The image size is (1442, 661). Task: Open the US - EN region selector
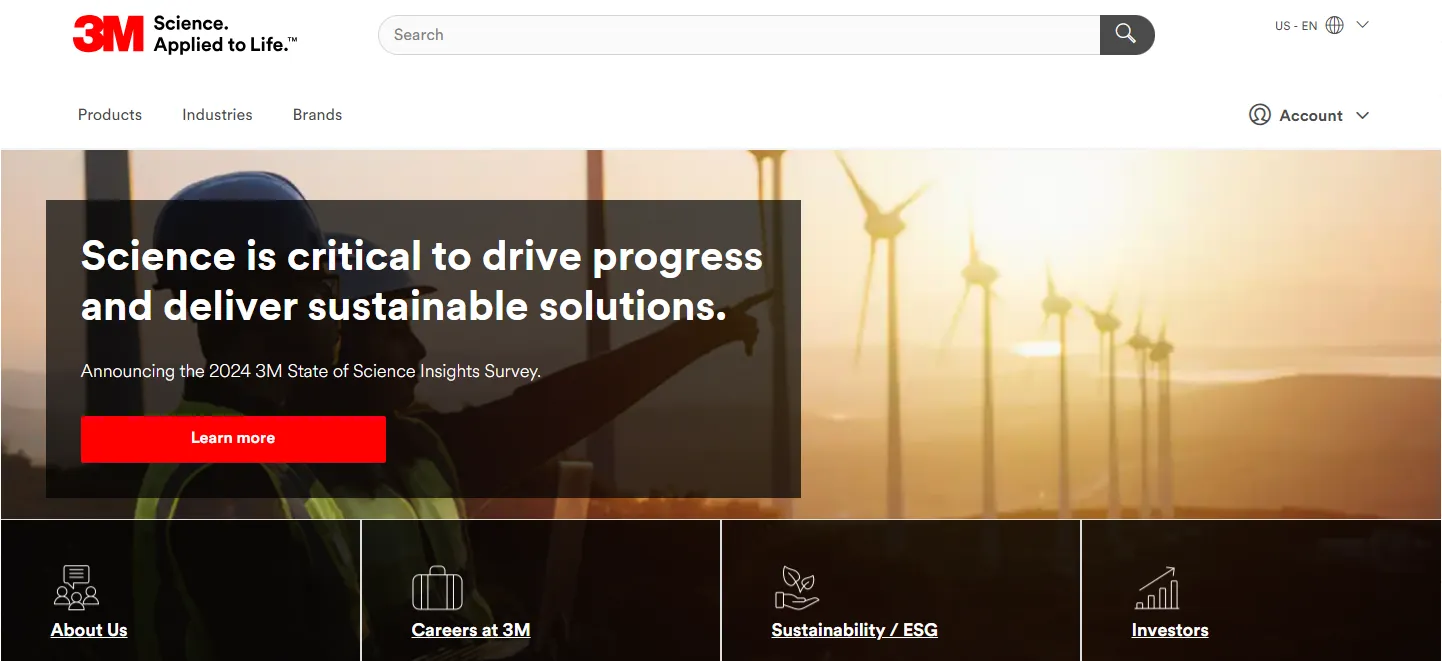tap(1295, 26)
